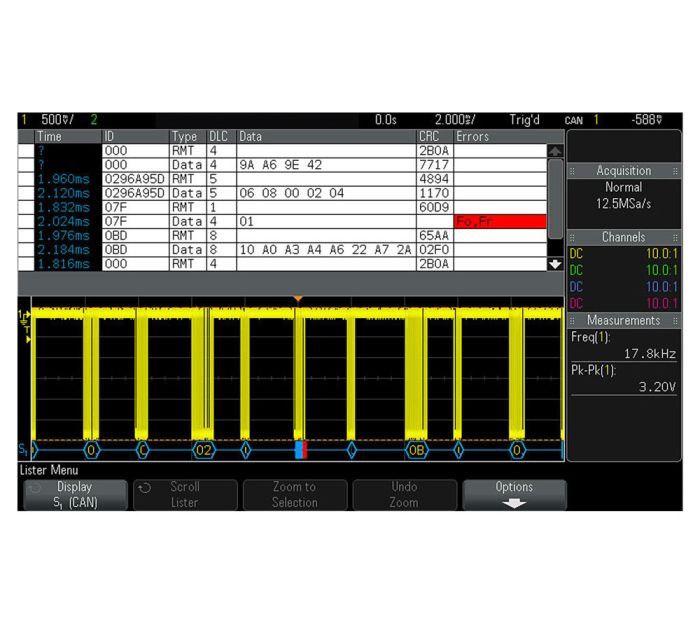This screenshot has width=700, height=640.
Task: Click the 'Normal' acquisition mode text
Action: (624, 187)
